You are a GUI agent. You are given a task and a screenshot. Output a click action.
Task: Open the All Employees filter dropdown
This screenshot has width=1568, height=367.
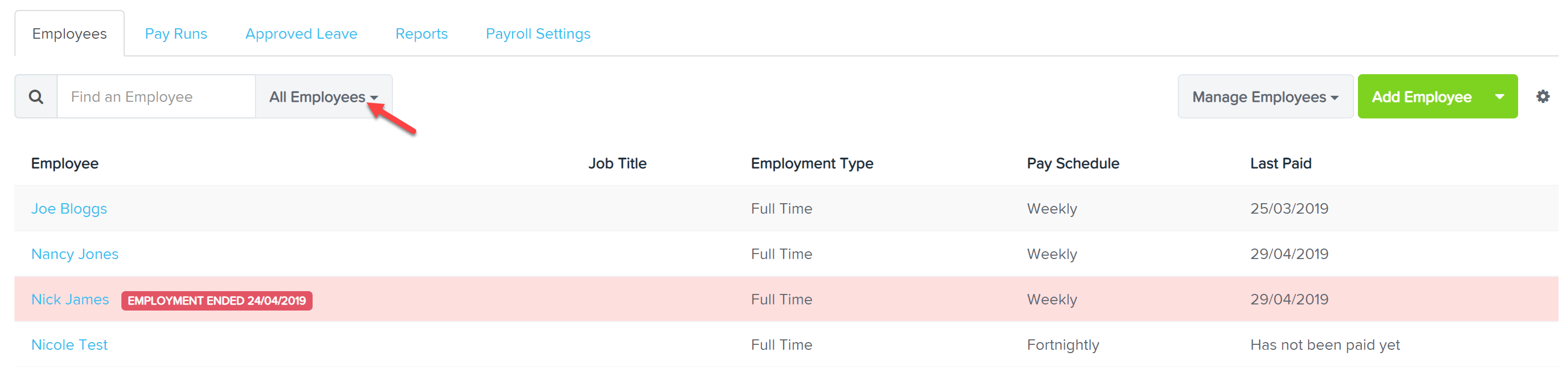pos(324,97)
